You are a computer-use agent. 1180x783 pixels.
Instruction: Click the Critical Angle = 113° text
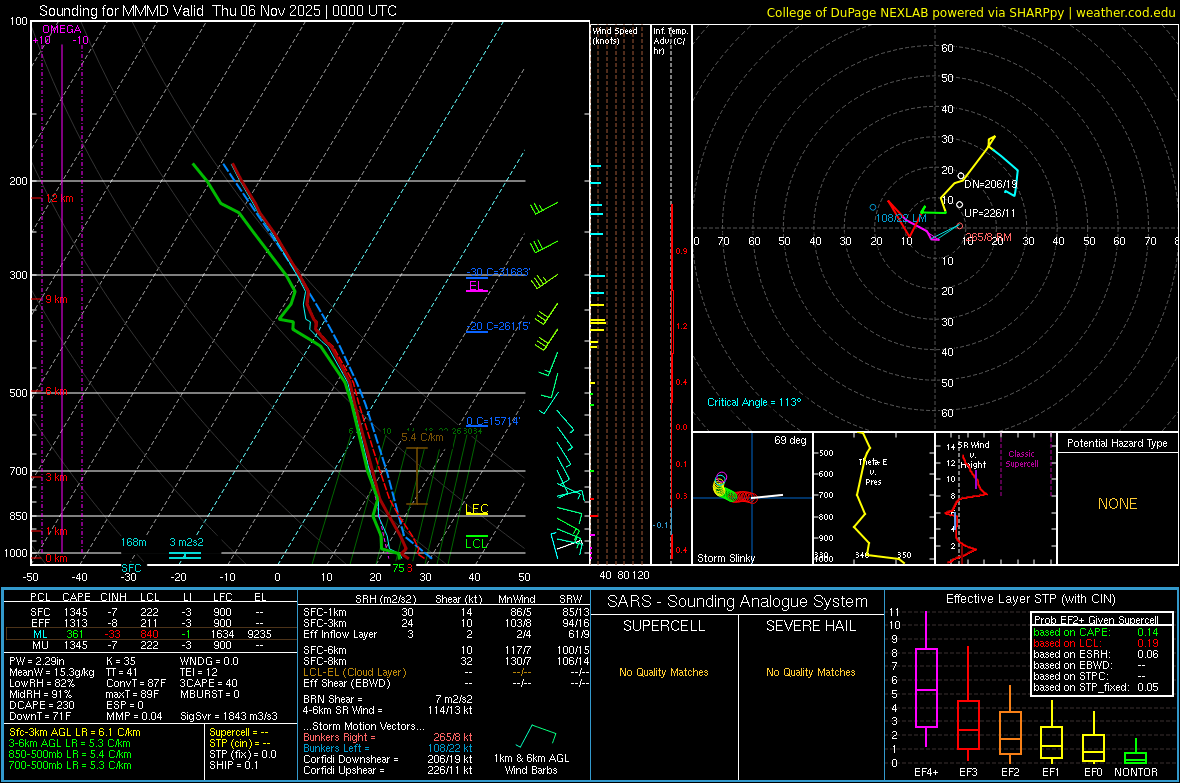point(754,402)
